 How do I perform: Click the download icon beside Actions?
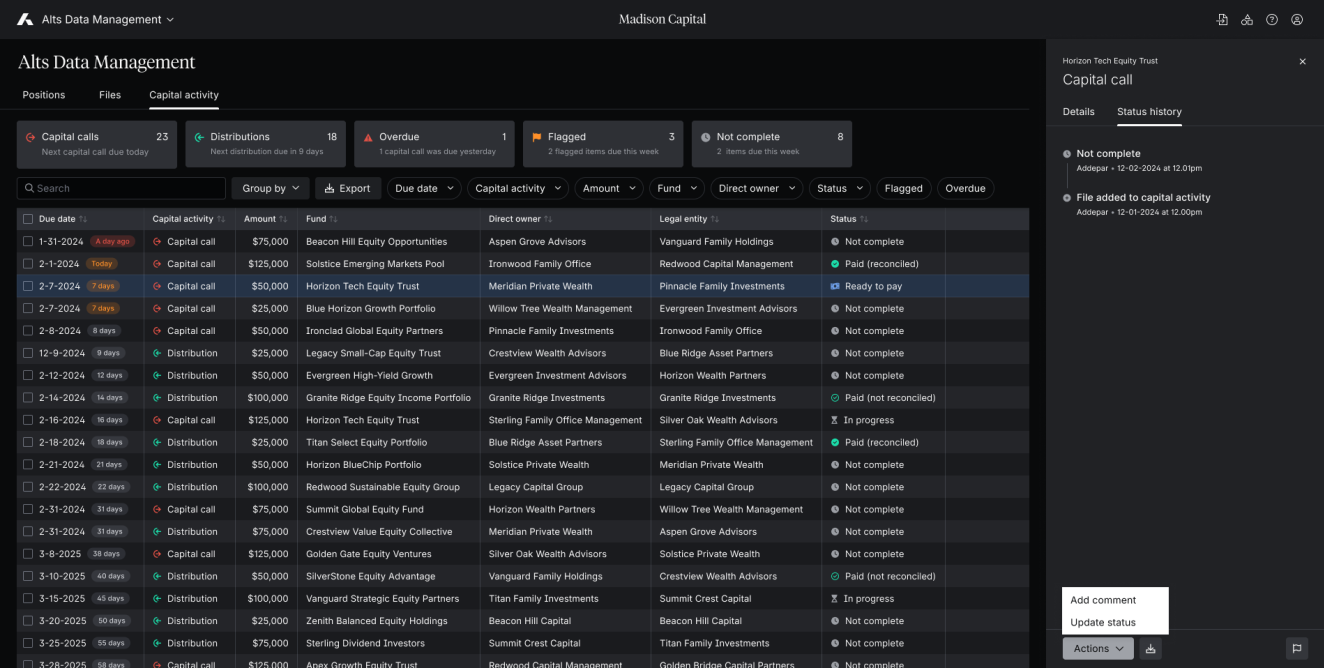[x=1151, y=649]
